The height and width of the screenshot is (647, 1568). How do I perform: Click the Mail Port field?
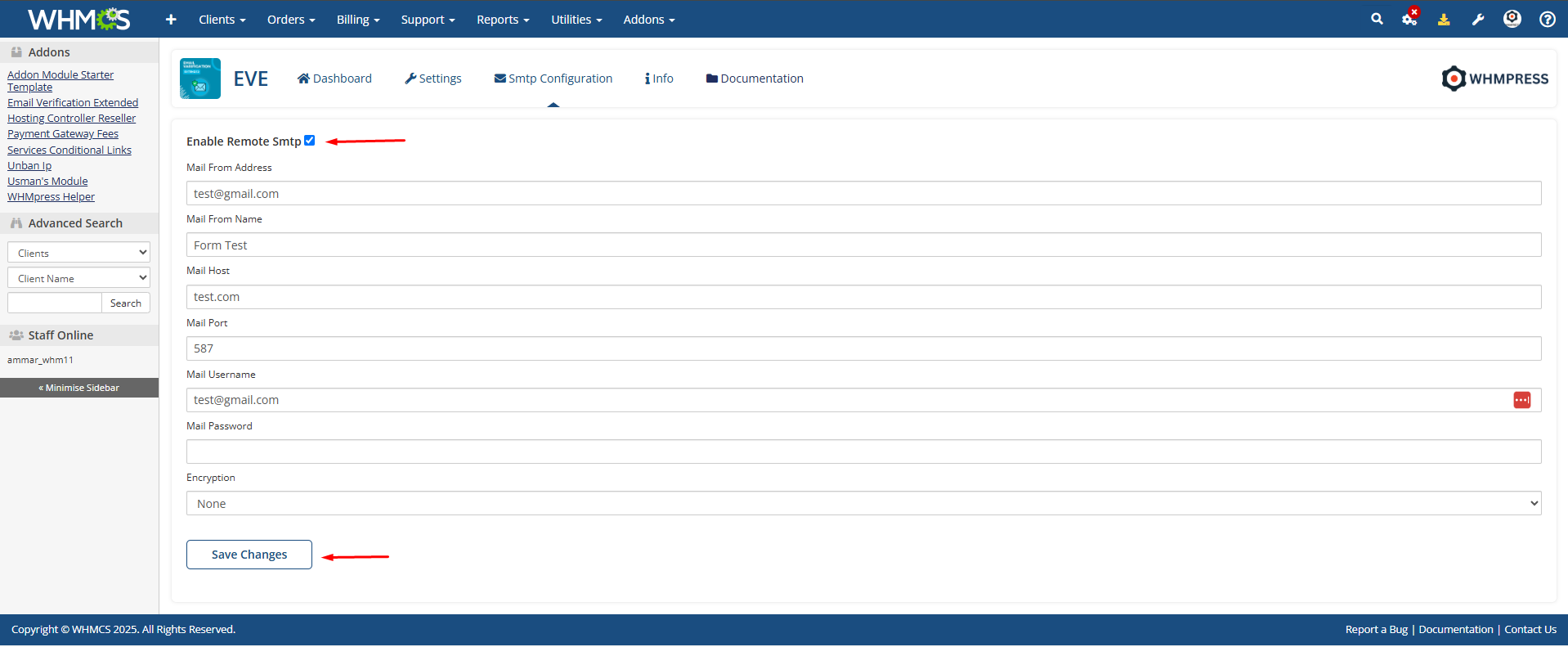click(864, 348)
